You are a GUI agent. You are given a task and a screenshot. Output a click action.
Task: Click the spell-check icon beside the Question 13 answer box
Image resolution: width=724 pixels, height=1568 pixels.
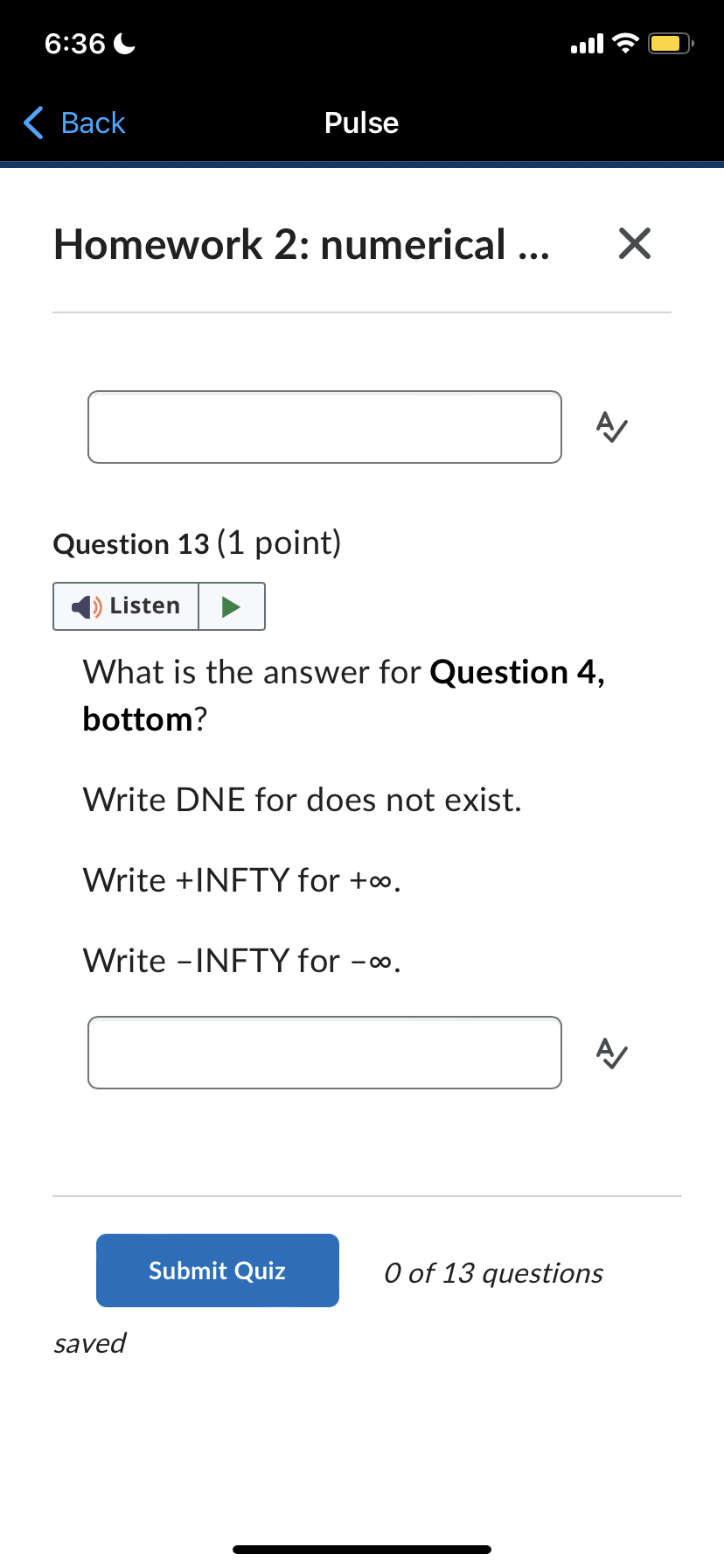610,1053
